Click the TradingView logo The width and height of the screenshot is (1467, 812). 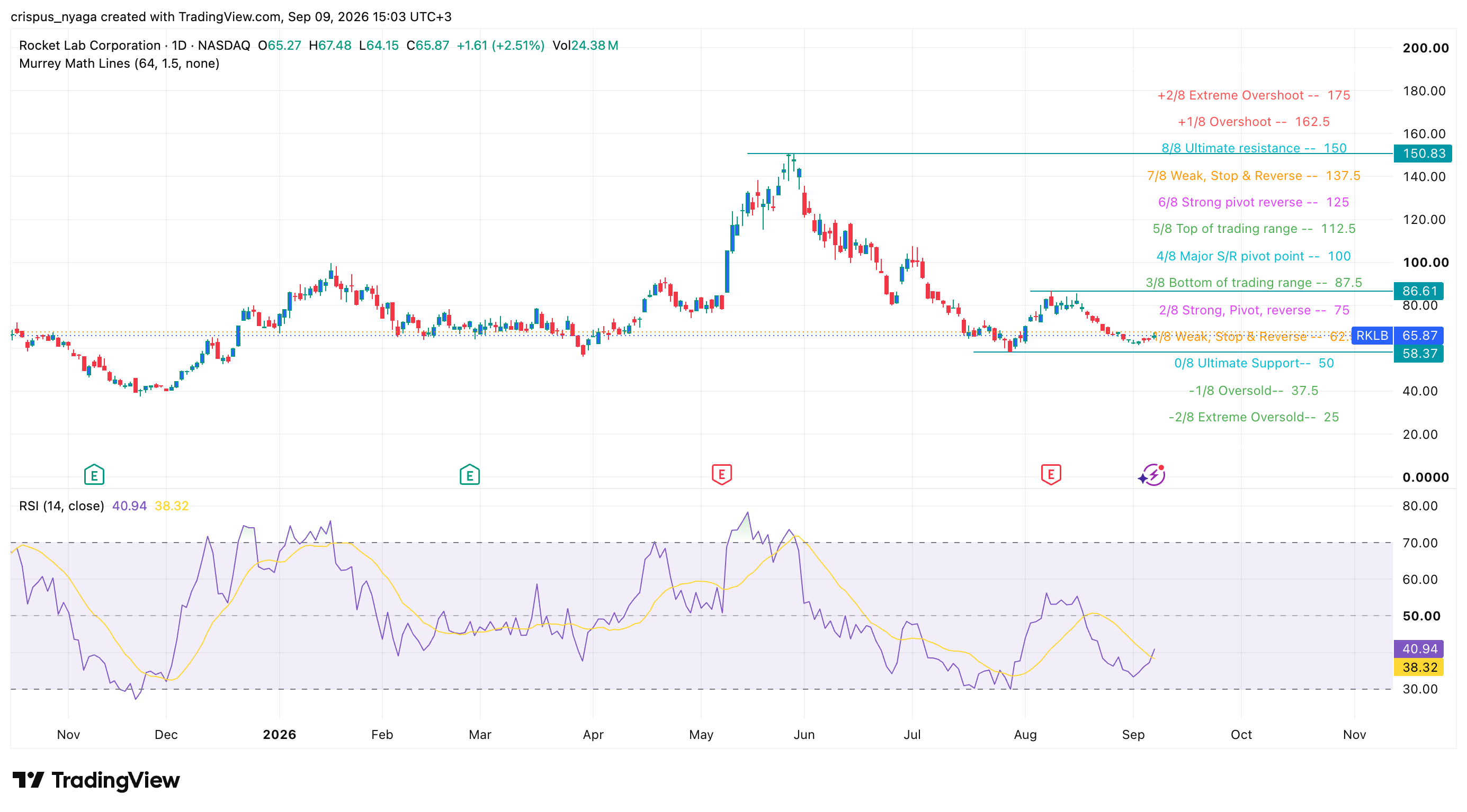tap(96, 780)
